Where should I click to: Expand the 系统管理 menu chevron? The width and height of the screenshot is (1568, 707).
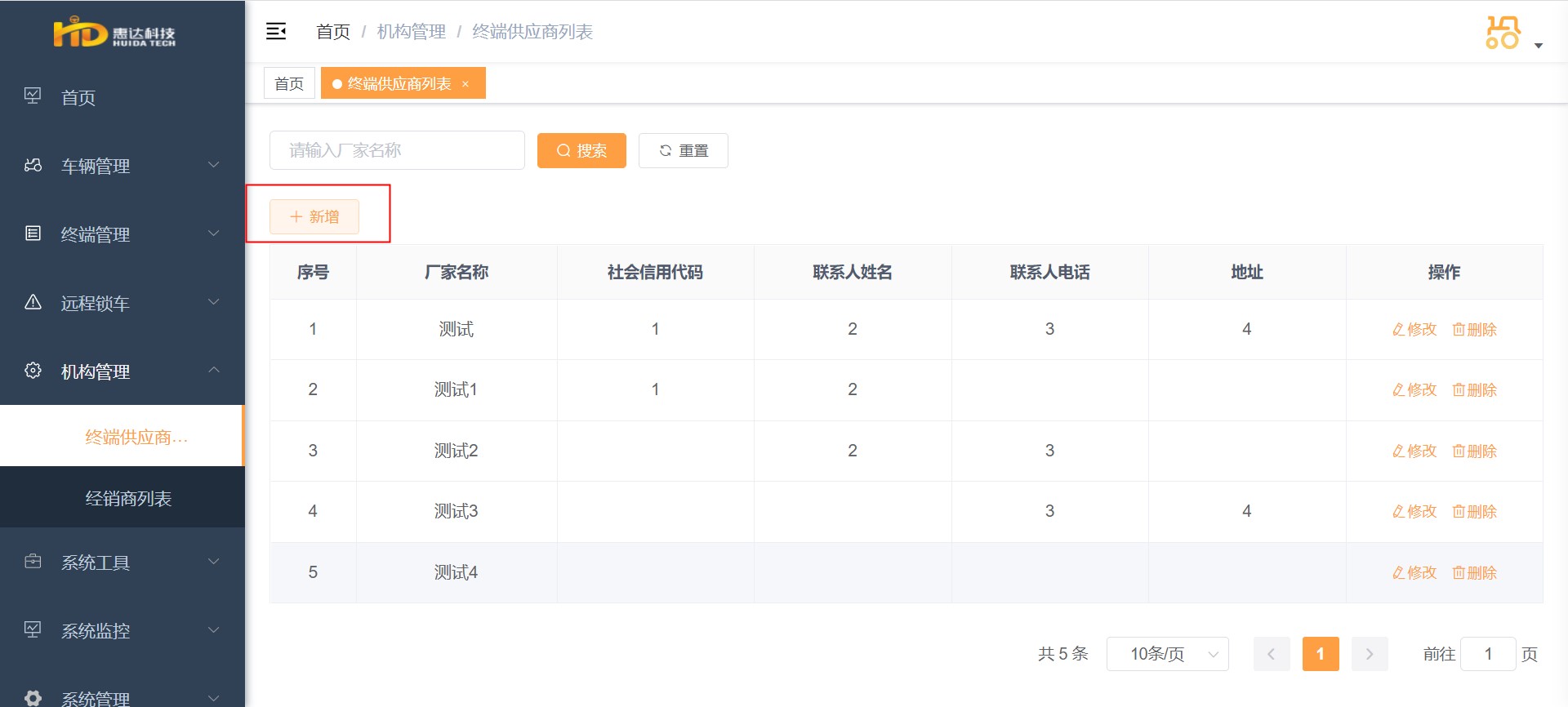[214, 698]
